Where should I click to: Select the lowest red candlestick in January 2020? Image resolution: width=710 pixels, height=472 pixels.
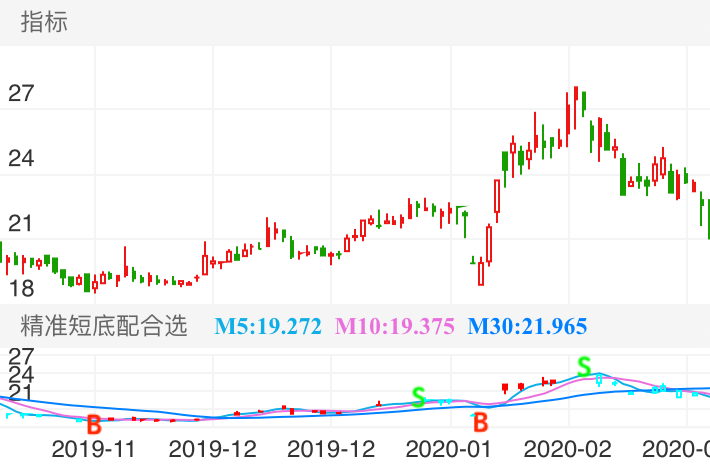481,272
